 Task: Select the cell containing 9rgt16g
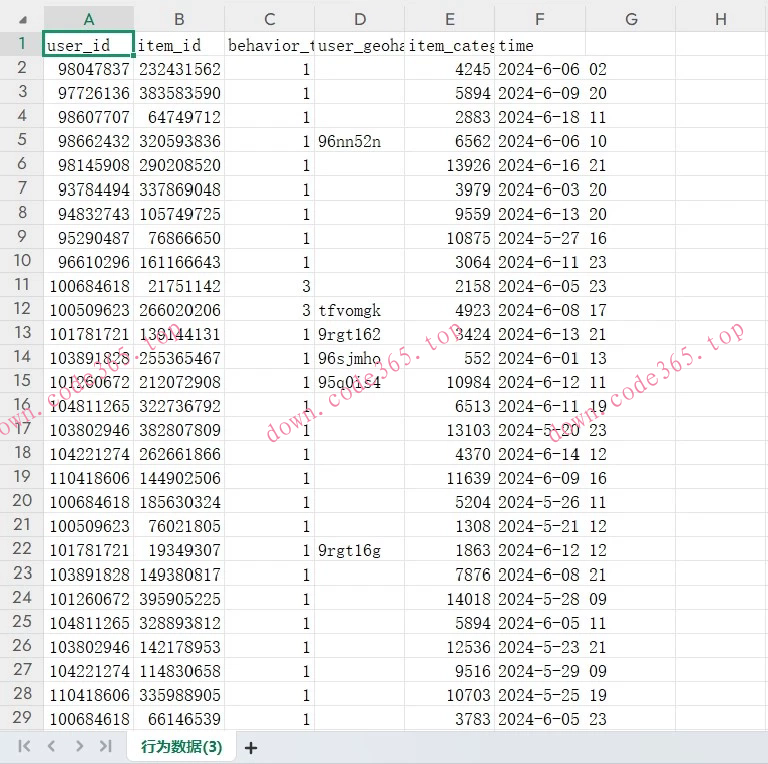[359, 550]
